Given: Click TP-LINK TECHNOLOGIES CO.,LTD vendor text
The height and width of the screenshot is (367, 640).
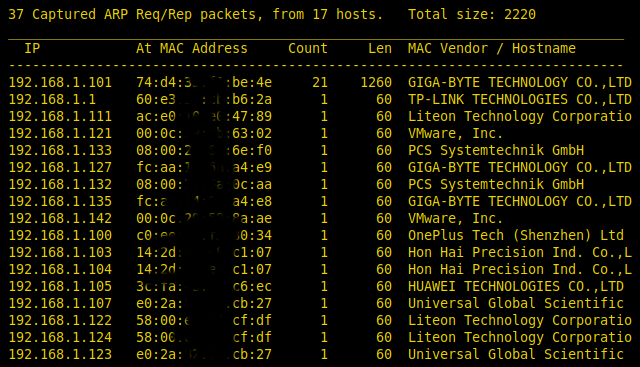Looking at the screenshot, I should (x=520, y=100).
